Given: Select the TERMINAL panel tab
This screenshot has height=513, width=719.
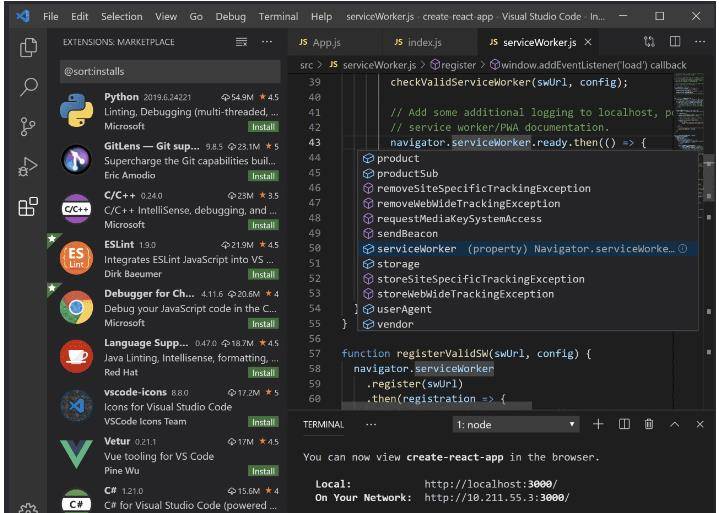Looking at the screenshot, I should tap(323, 425).
